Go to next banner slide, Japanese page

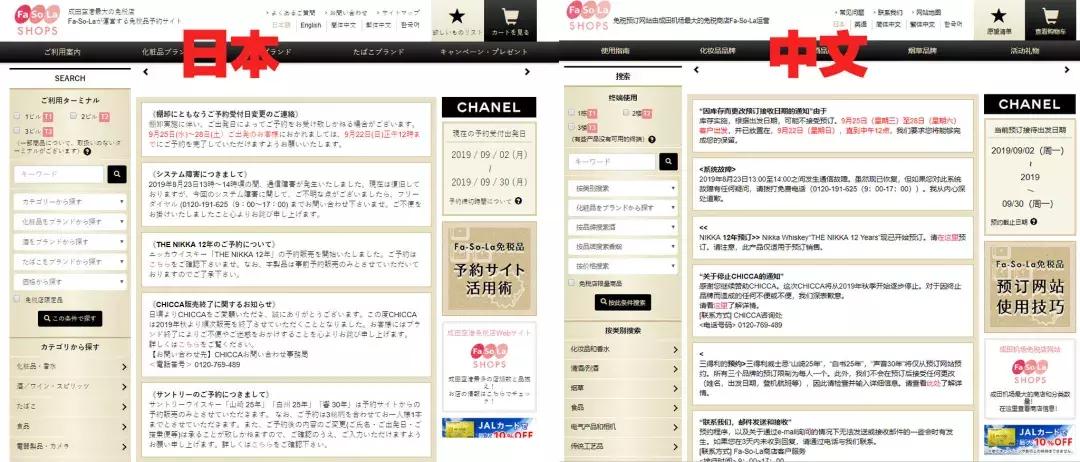[527, 72]
